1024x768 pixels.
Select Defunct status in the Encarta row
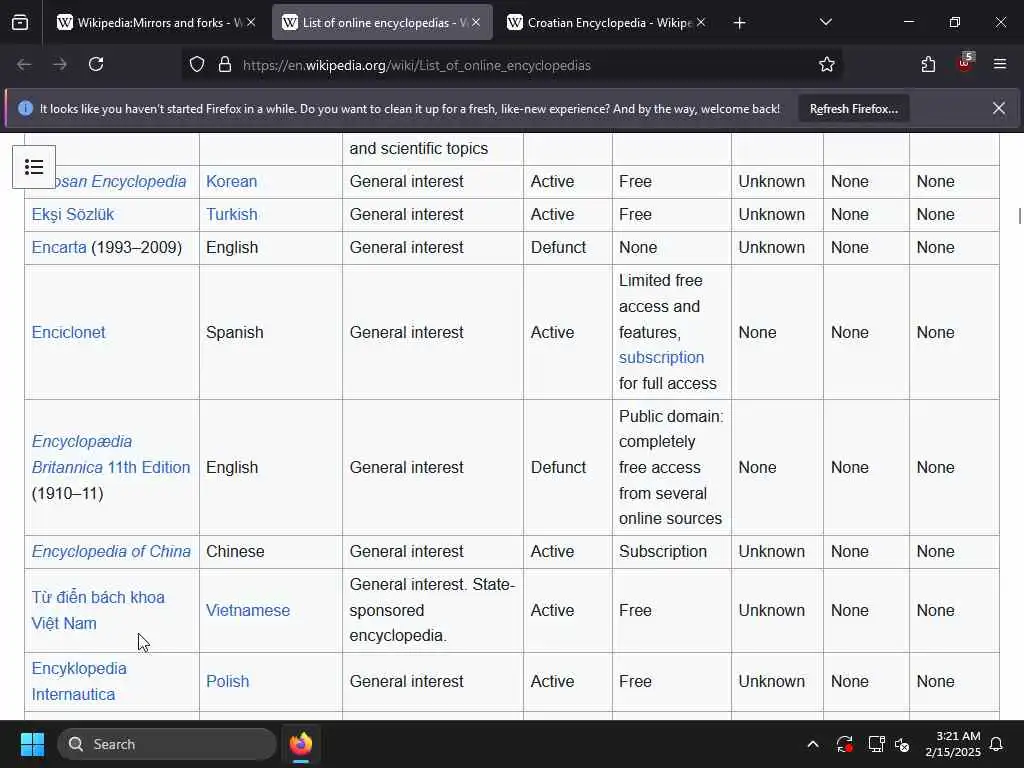pyautogui.click(x=567, y=248)
